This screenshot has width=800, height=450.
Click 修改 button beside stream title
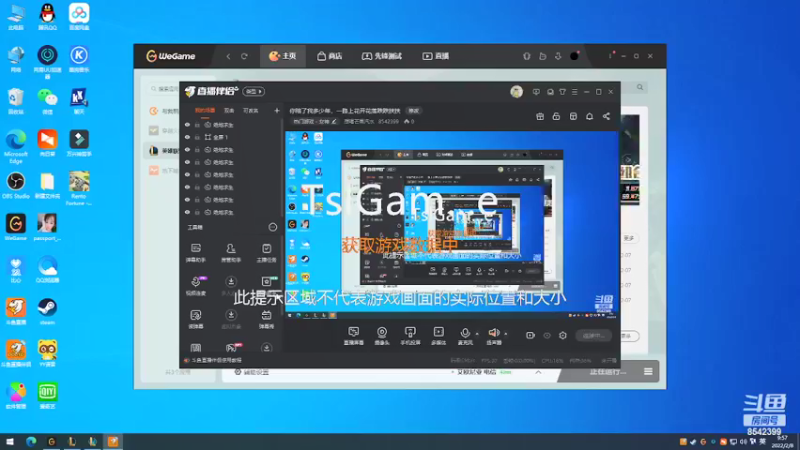click(413, 111)
